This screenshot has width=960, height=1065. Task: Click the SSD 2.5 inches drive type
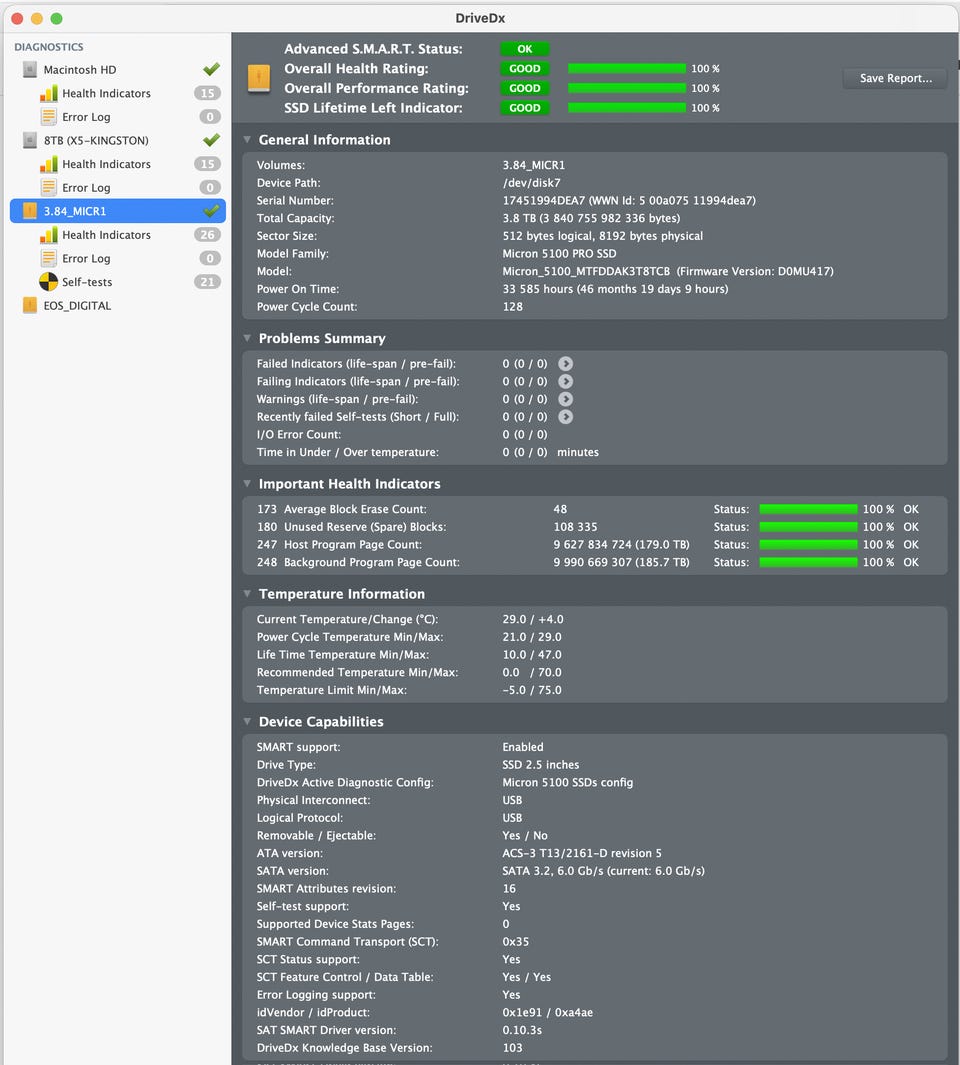(541, 765)
